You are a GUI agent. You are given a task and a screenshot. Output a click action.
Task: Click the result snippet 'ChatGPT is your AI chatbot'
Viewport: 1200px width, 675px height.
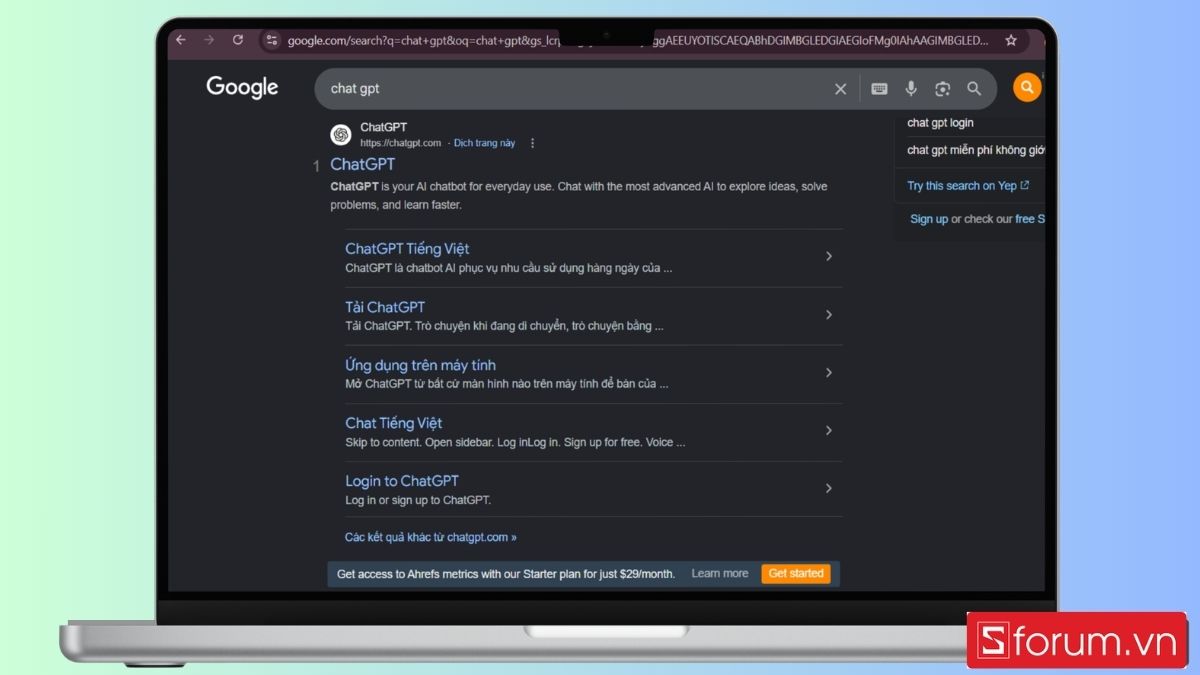coord(579,196)
